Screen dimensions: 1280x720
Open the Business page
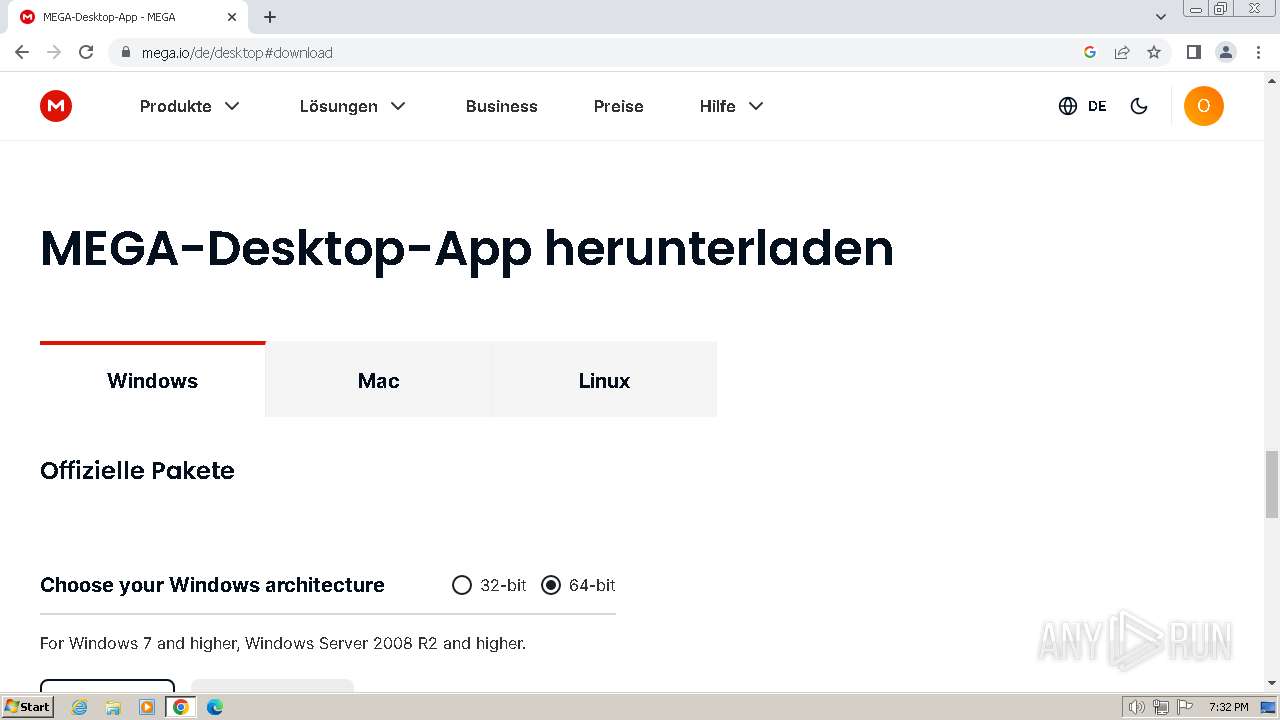click(x=502, y=106)
